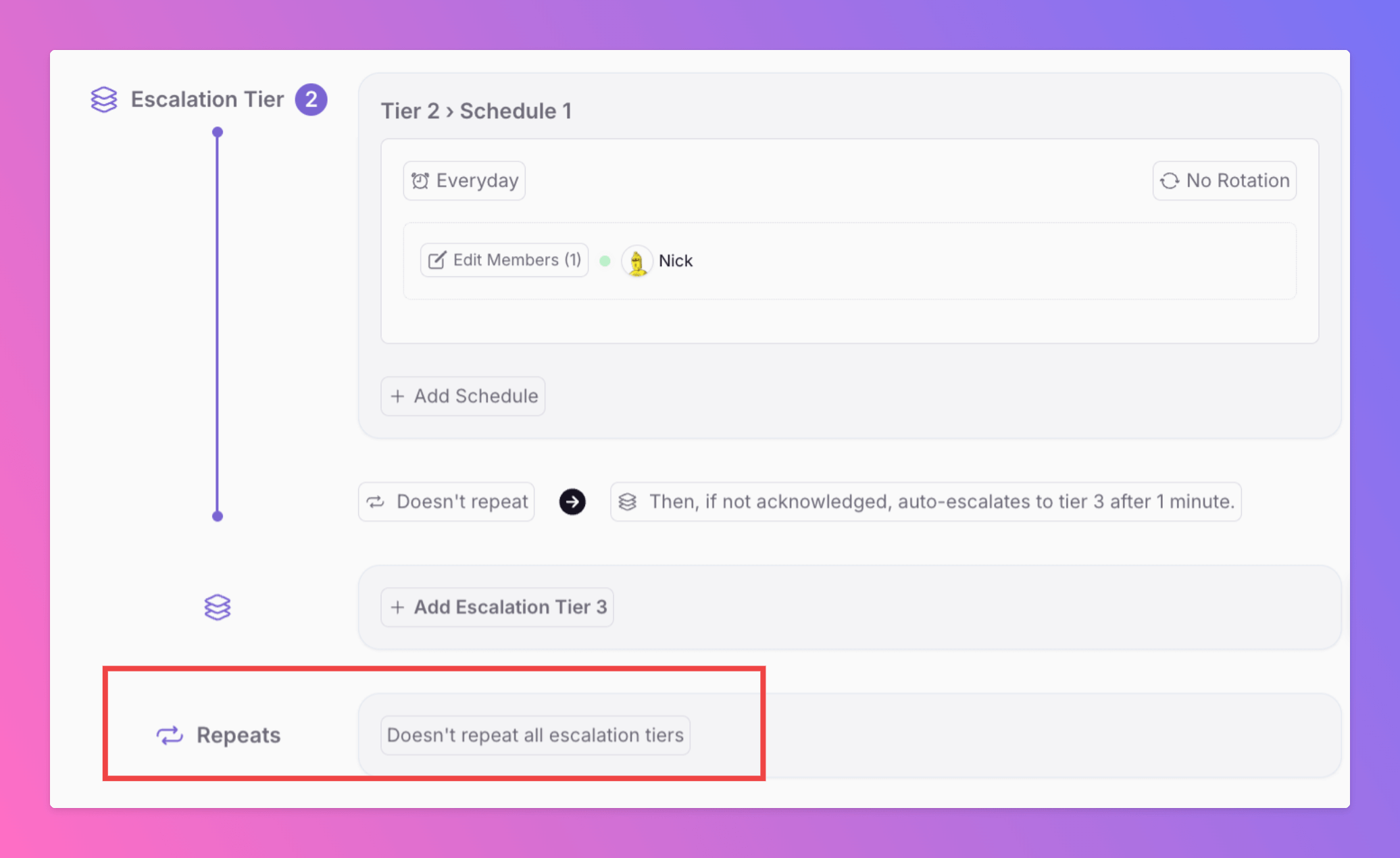This screenshot has height=858, width=1400.
Task: Click the Edit Members (1) button
Action: 504,260
